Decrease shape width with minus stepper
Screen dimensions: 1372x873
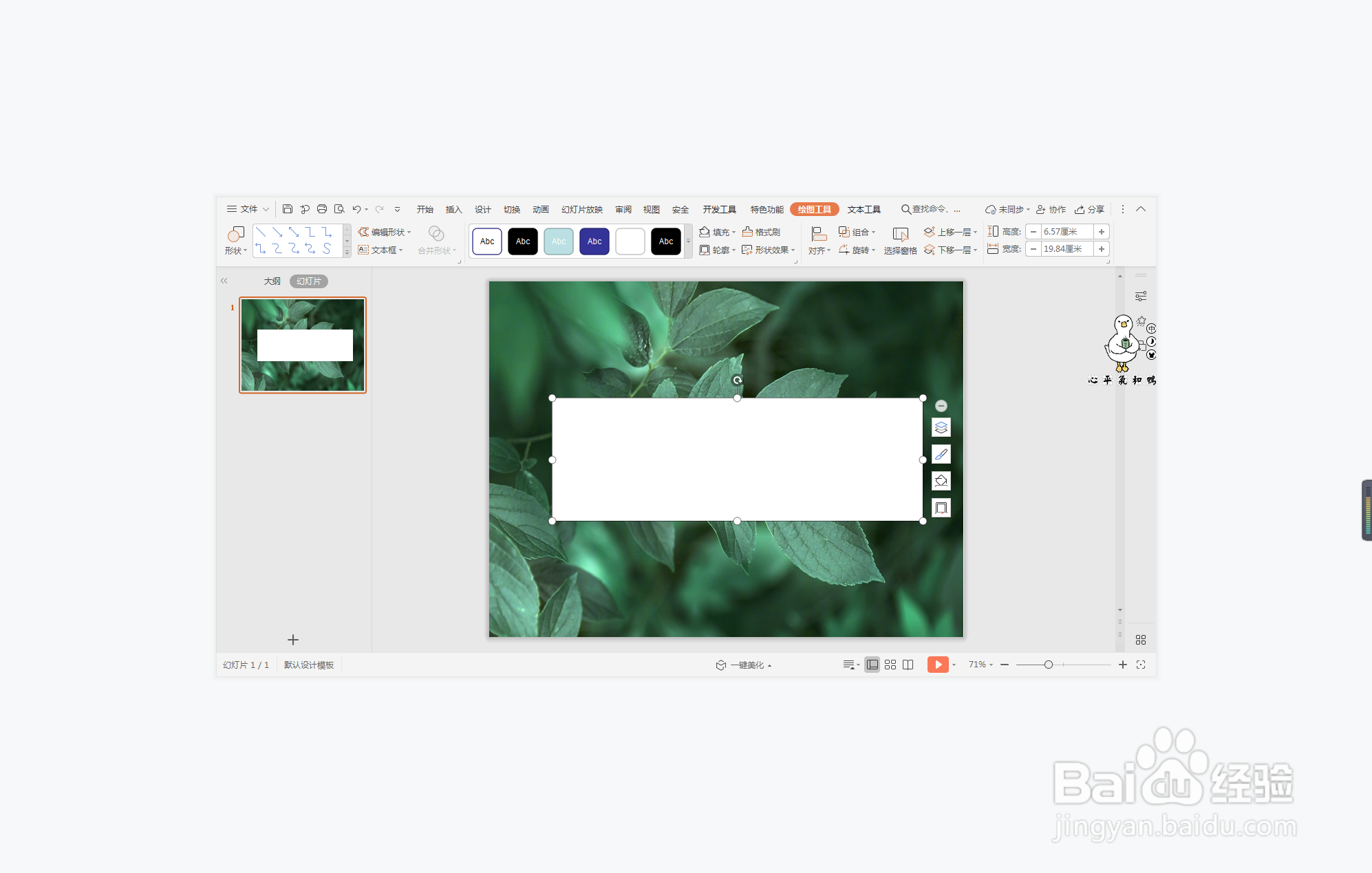tap(1033, 249)
